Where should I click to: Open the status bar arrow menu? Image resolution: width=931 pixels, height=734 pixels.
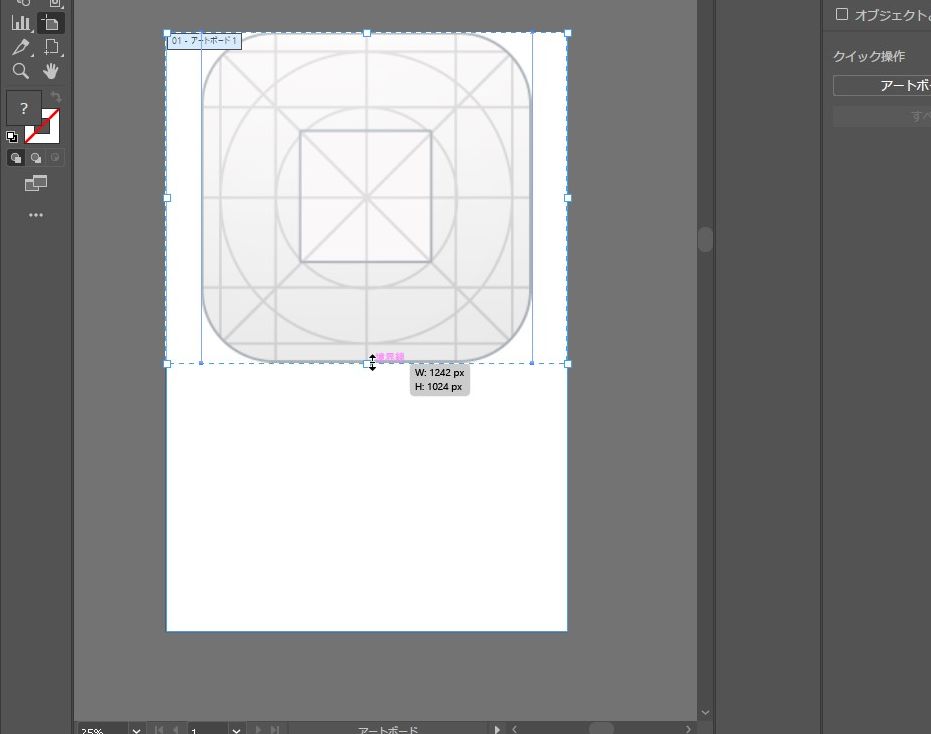point(499,730)
